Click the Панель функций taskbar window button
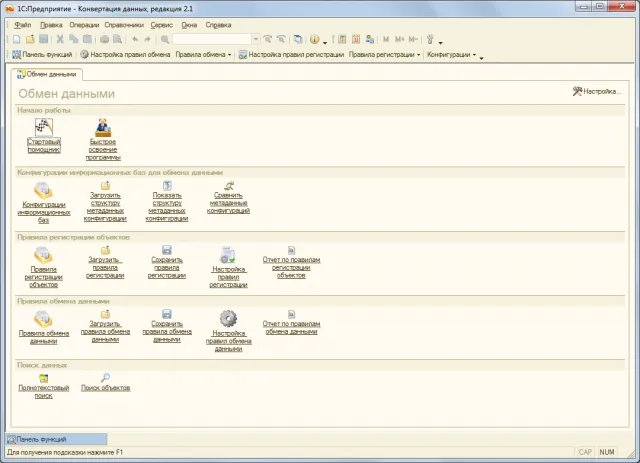 tap(56, 439)
